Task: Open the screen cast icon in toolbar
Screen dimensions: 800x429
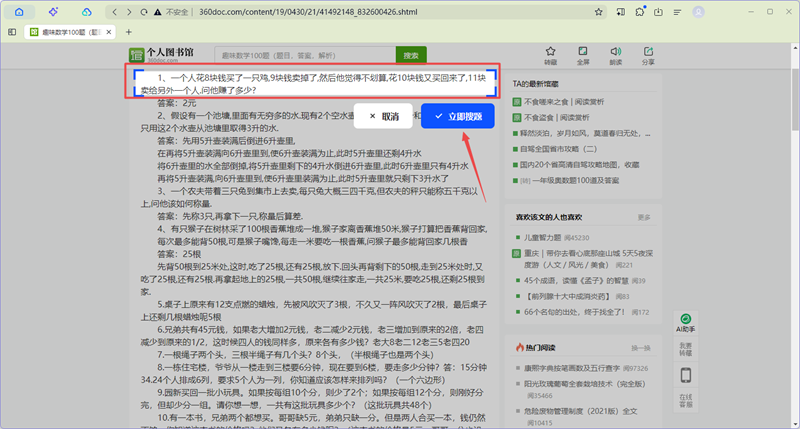Action: tap(620, 12)
